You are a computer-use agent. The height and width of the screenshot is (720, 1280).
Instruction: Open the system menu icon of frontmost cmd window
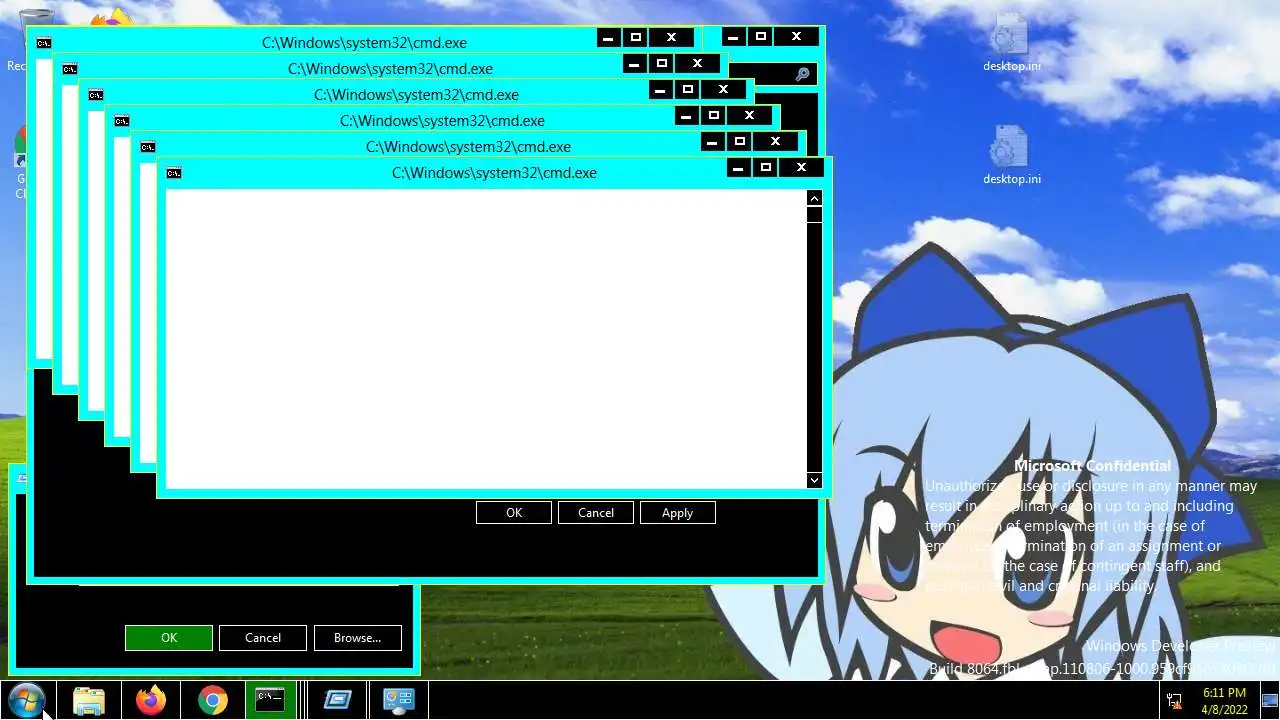click(x=174, y=173)
